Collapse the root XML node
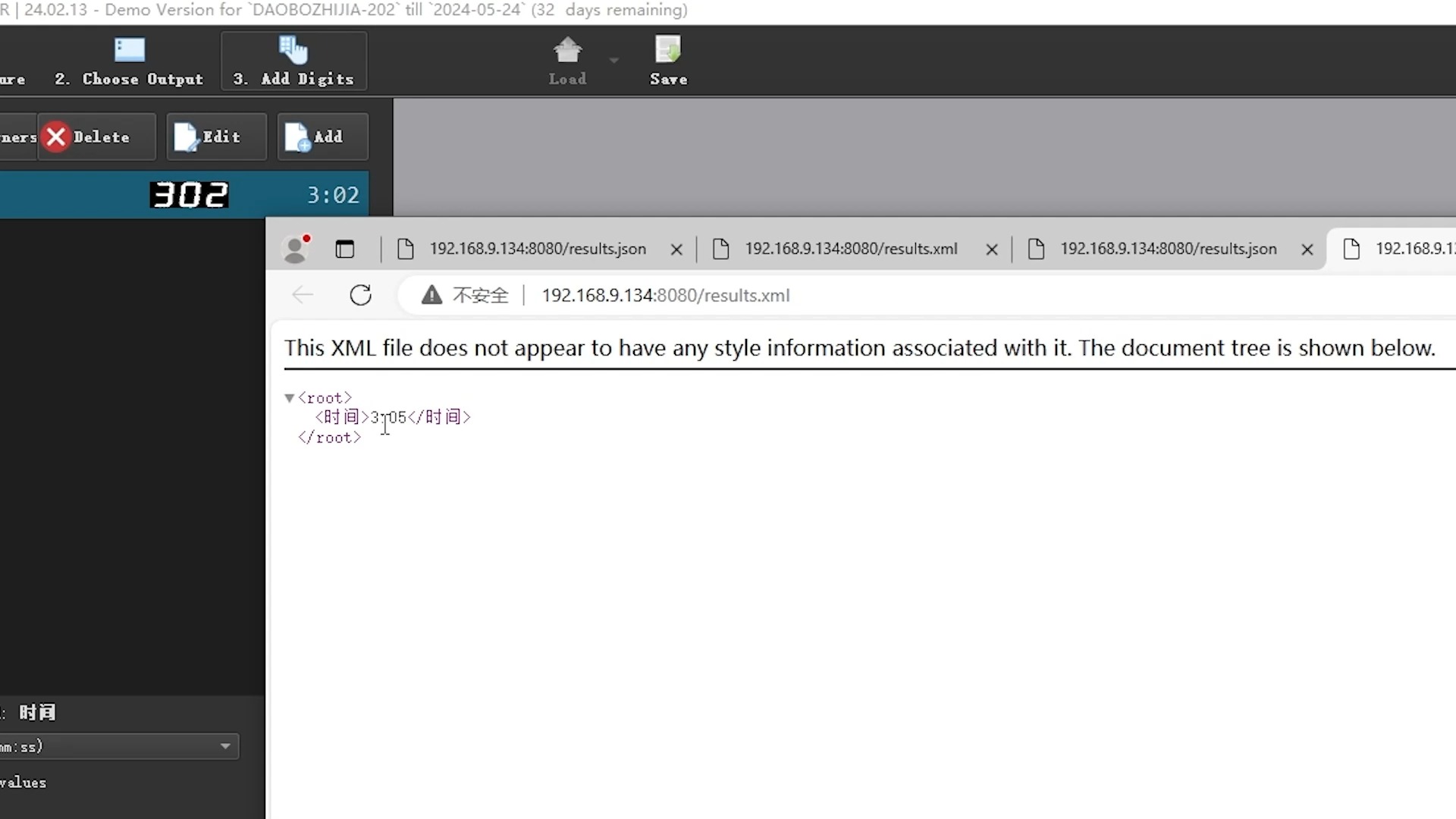 [x=289, y=398]
